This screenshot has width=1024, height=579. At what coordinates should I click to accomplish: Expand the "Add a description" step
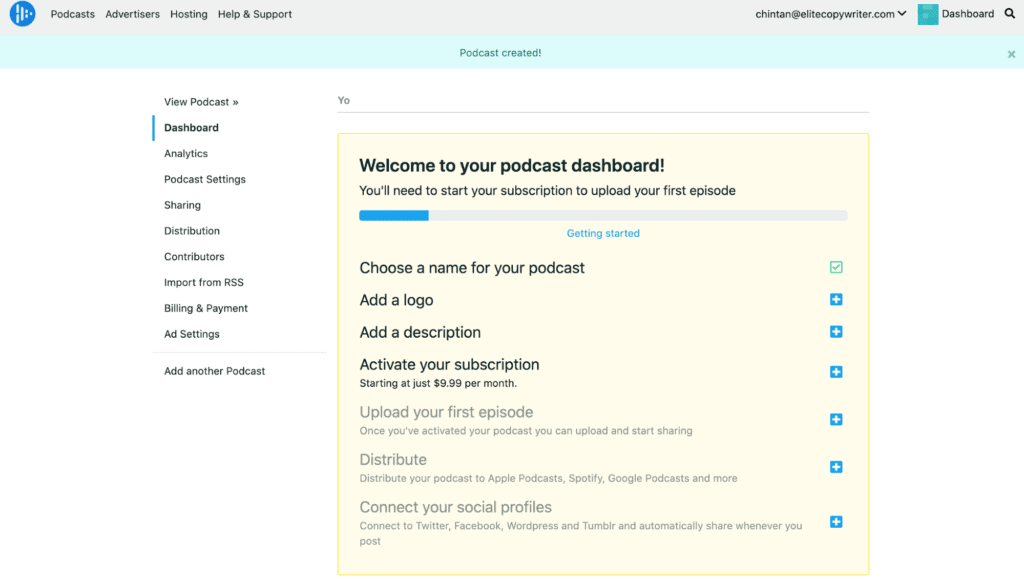(x=836, y=331)
